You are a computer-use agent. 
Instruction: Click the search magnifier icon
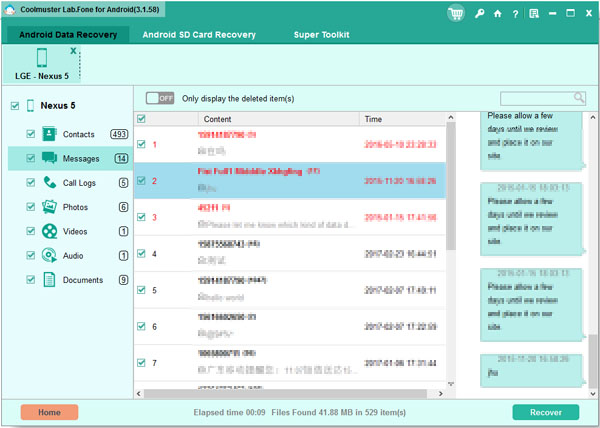(579, 98)
